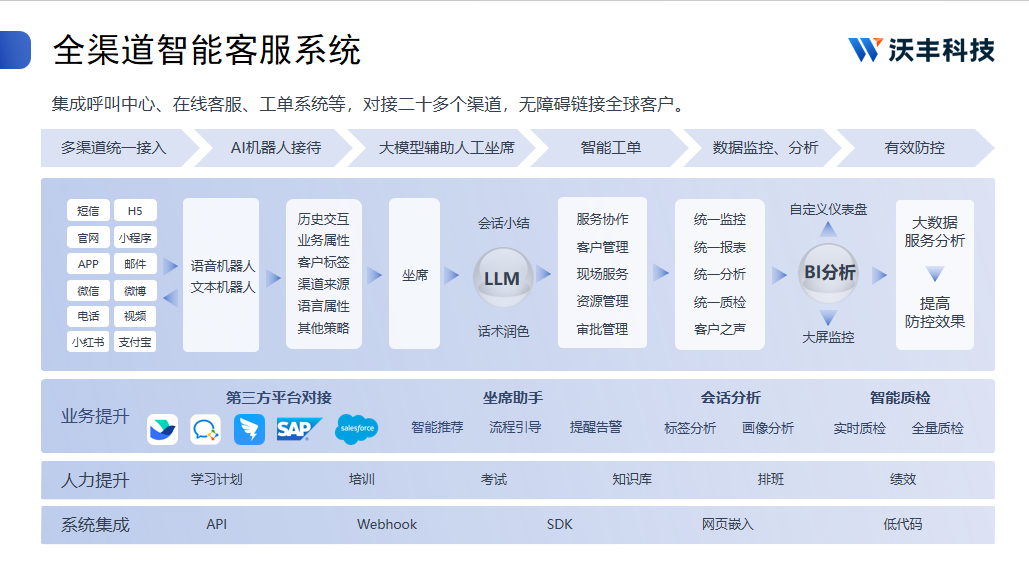Select the 智能工单 header step
Viewport: 1029px width, 580px height.
(x=610, y=148)
